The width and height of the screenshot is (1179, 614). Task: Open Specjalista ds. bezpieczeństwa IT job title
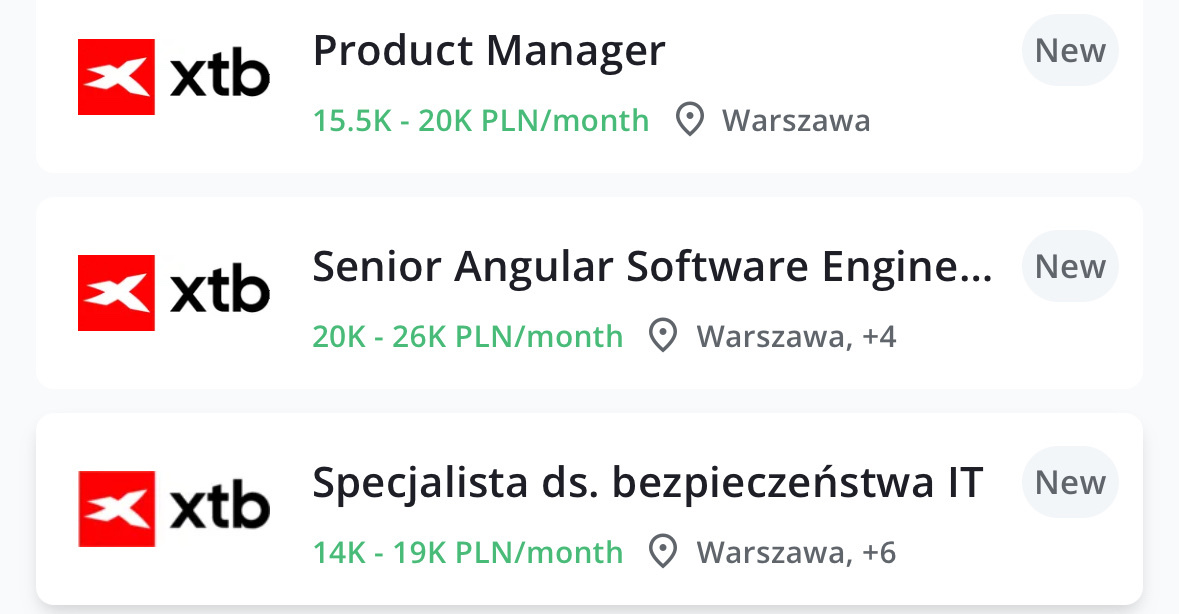click(x=648, y=483)
